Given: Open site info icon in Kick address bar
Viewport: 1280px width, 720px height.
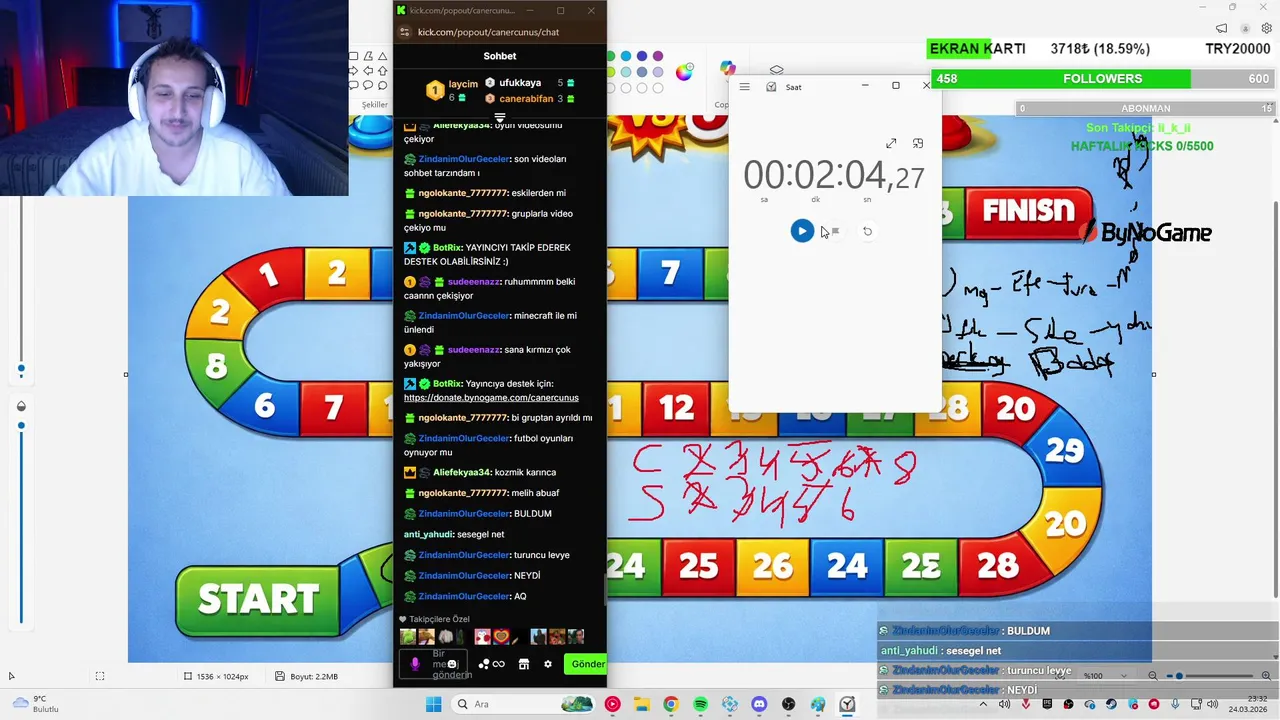Looking at the screenshot, I should (x=405, y=32).
